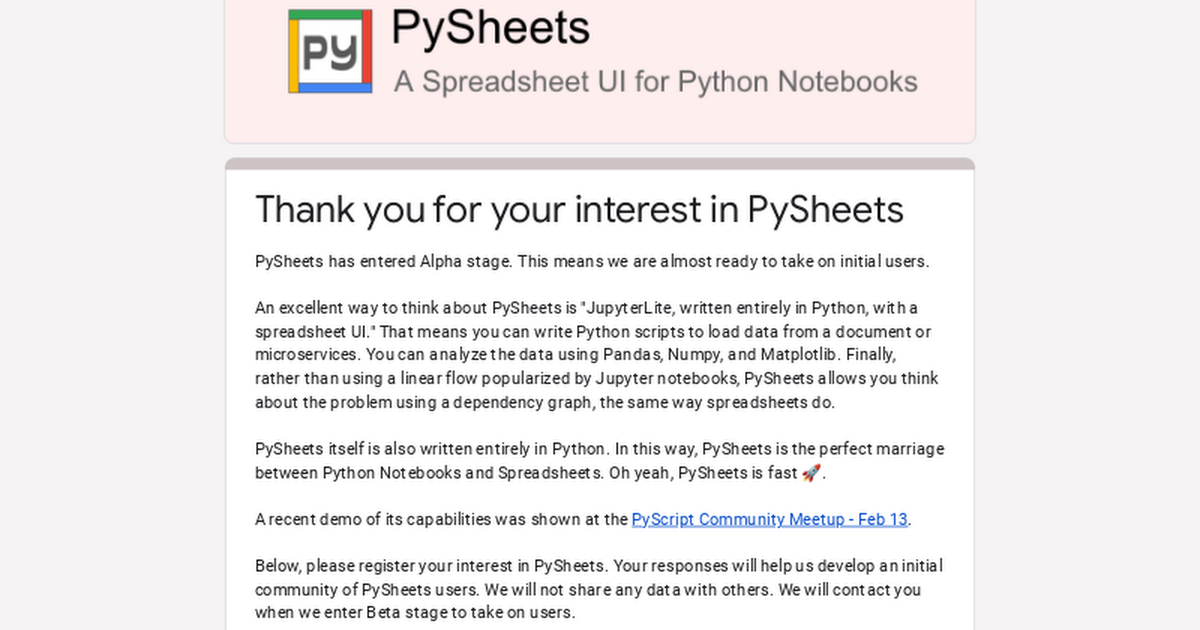The image size is (1200, 630).
Task: Open the PyScript Community Meetup - Feb 13 link
Action: (x=769, y=520)
